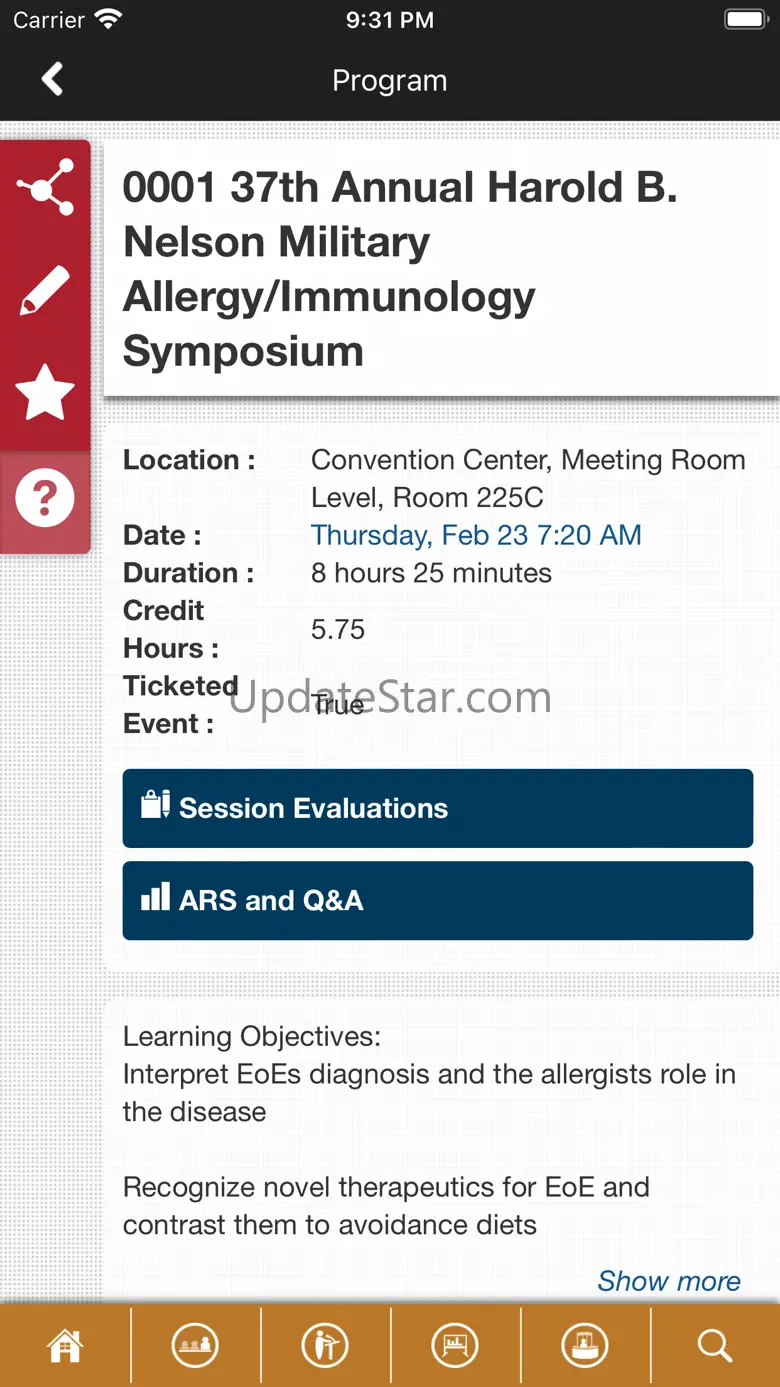Viewport: 780px width, 1387px height.
Task: Expand learning objectives with Show more
Action: coord(668,1281)
